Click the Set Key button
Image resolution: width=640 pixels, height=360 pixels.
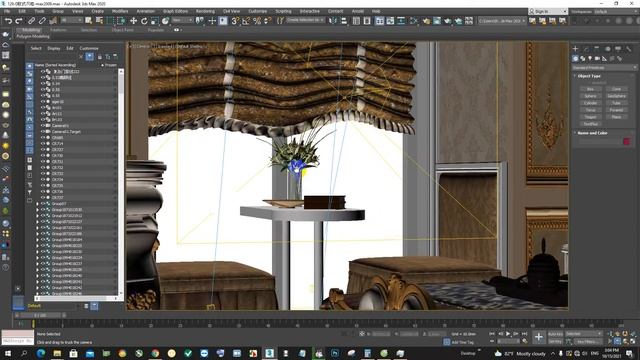click(555, 341)
